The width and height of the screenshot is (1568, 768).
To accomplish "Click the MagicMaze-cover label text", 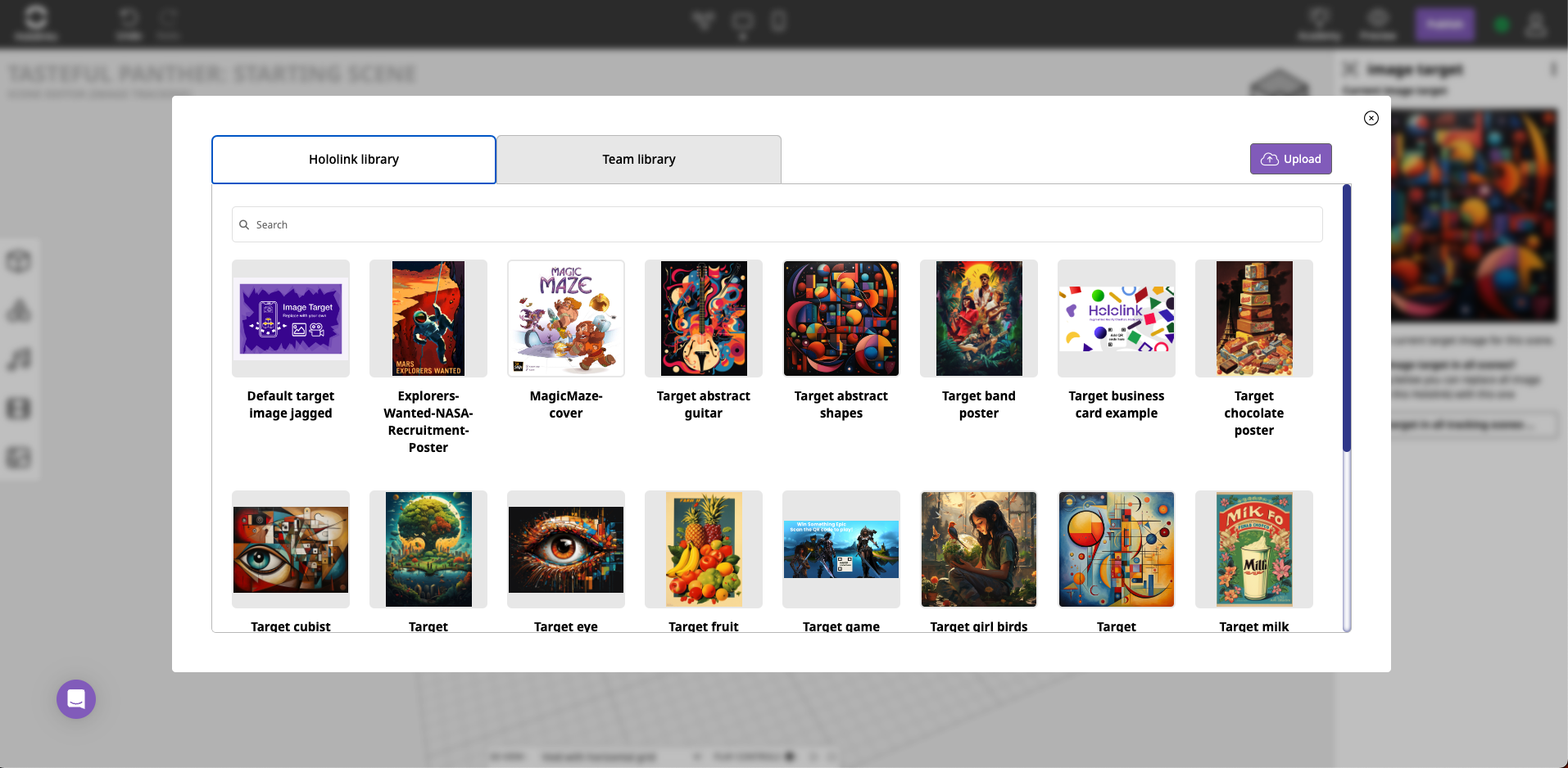I will click(x=566, y=404).
